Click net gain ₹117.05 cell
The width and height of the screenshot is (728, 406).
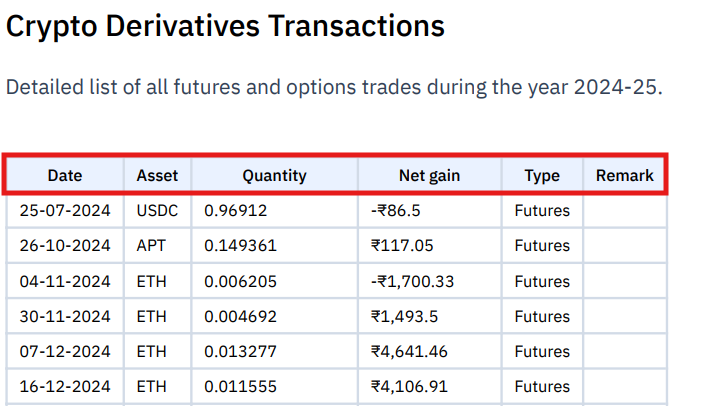[x=429, y=245]
